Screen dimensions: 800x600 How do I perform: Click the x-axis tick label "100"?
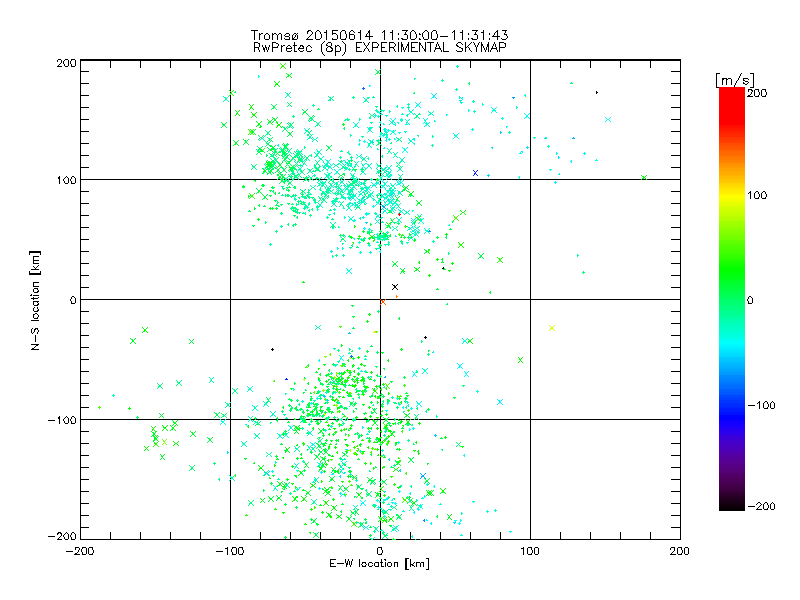pyautogui.click(x=530, y=551)
